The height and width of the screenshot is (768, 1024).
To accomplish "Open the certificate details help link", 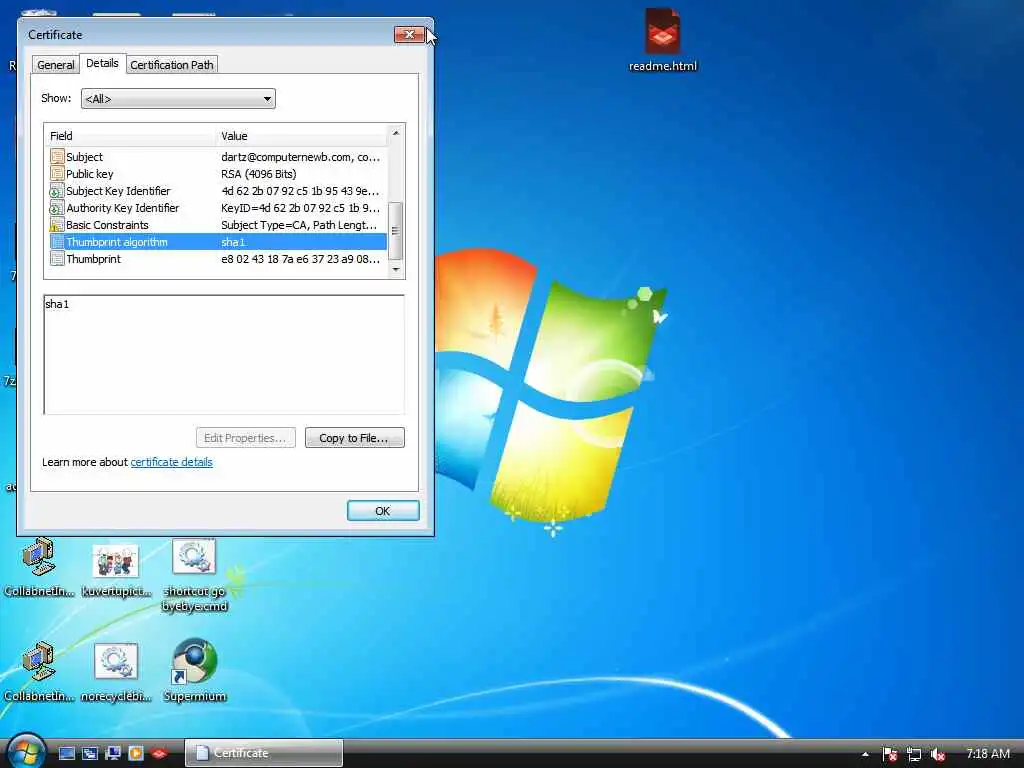I will 172,462.
